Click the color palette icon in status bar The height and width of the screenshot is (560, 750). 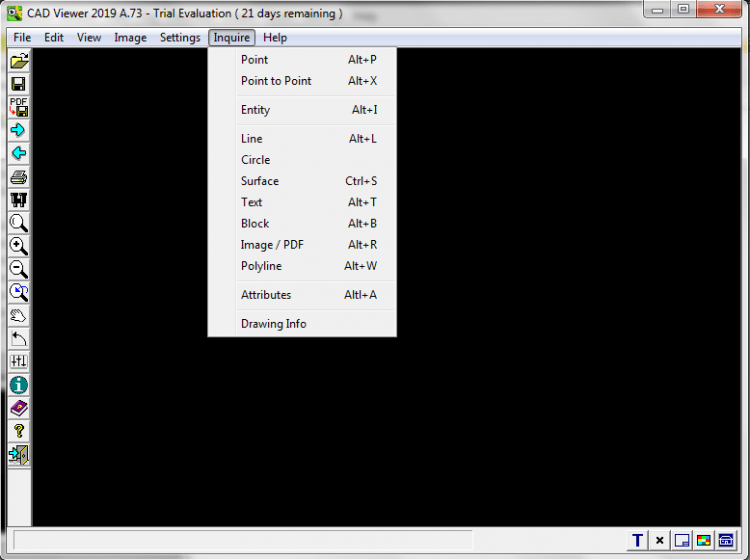pos(704,541)
